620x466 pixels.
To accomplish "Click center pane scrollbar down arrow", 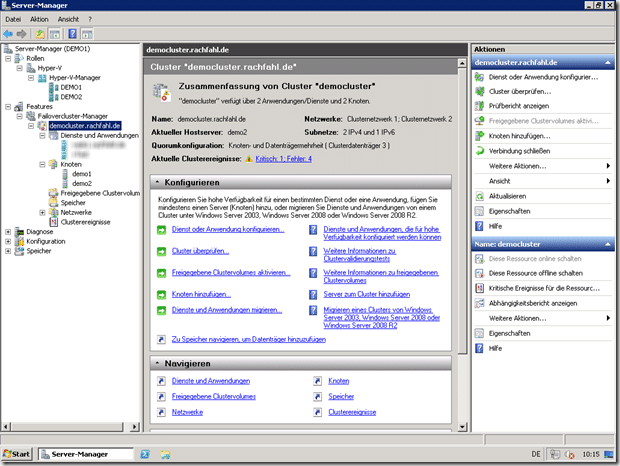I will 462,427.
